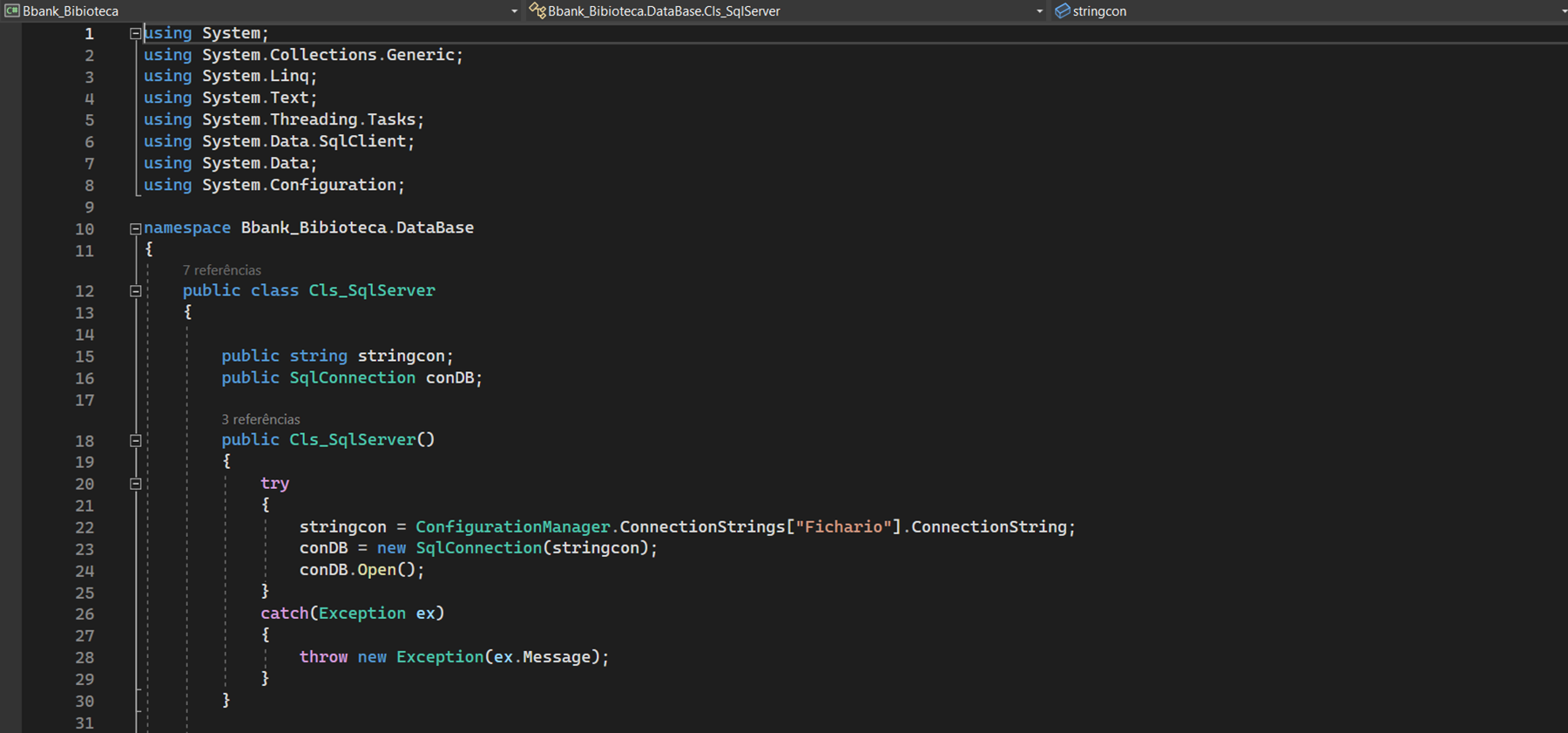1568x733 pixels.
Task: Click the field icon beside stringcon
Action: point(1062,10)
